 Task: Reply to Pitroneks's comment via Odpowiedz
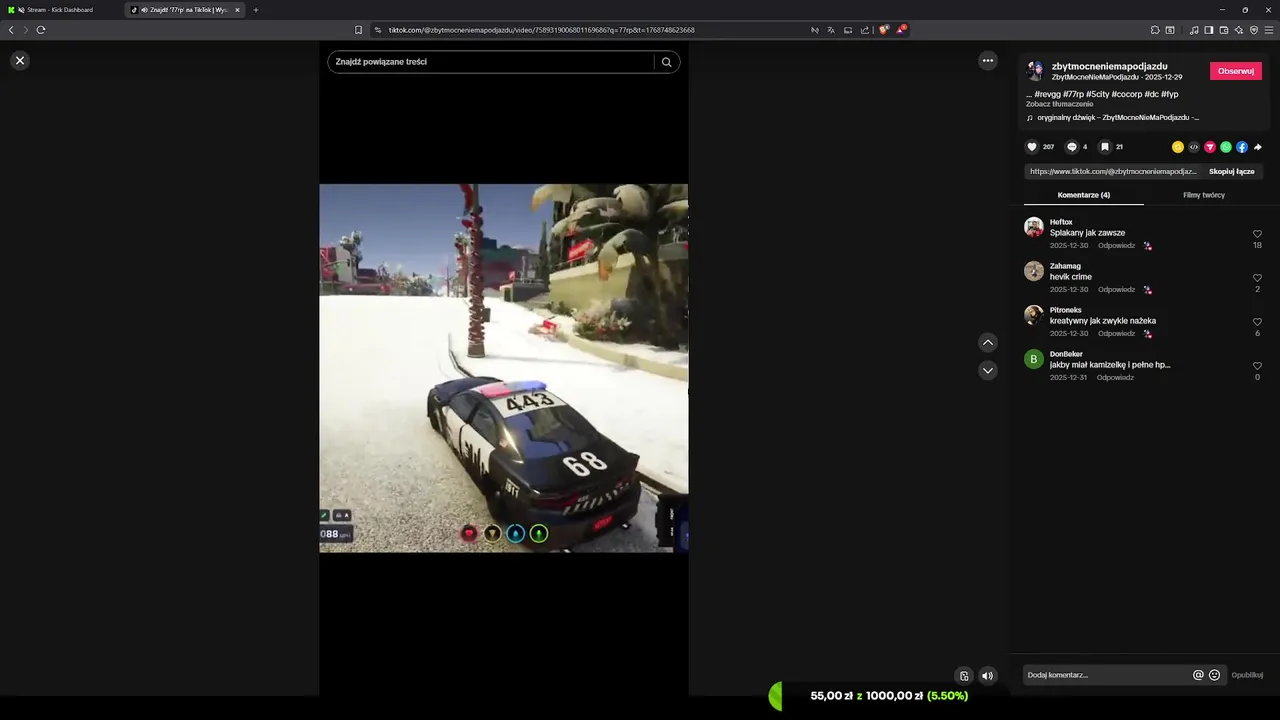click(x=1116, y=334)
